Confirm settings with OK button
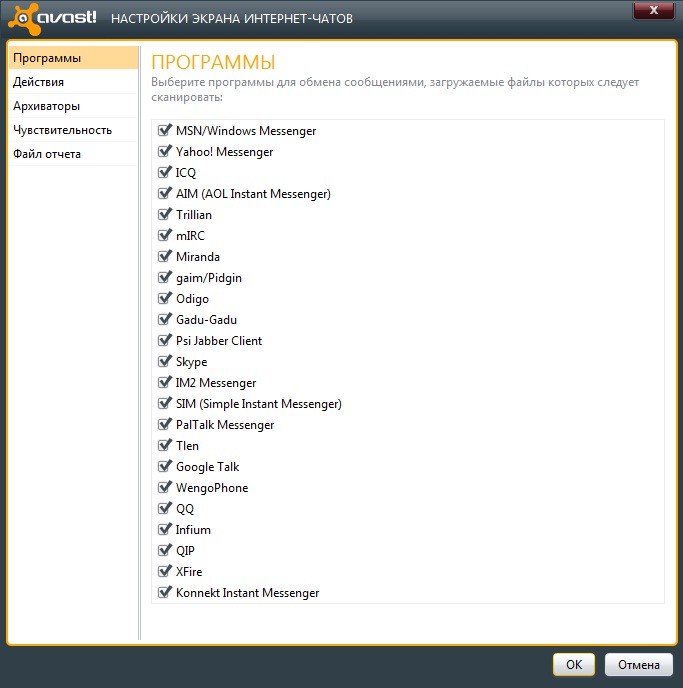The width and height of the screenshot is (683, 688). click(574, 664)
